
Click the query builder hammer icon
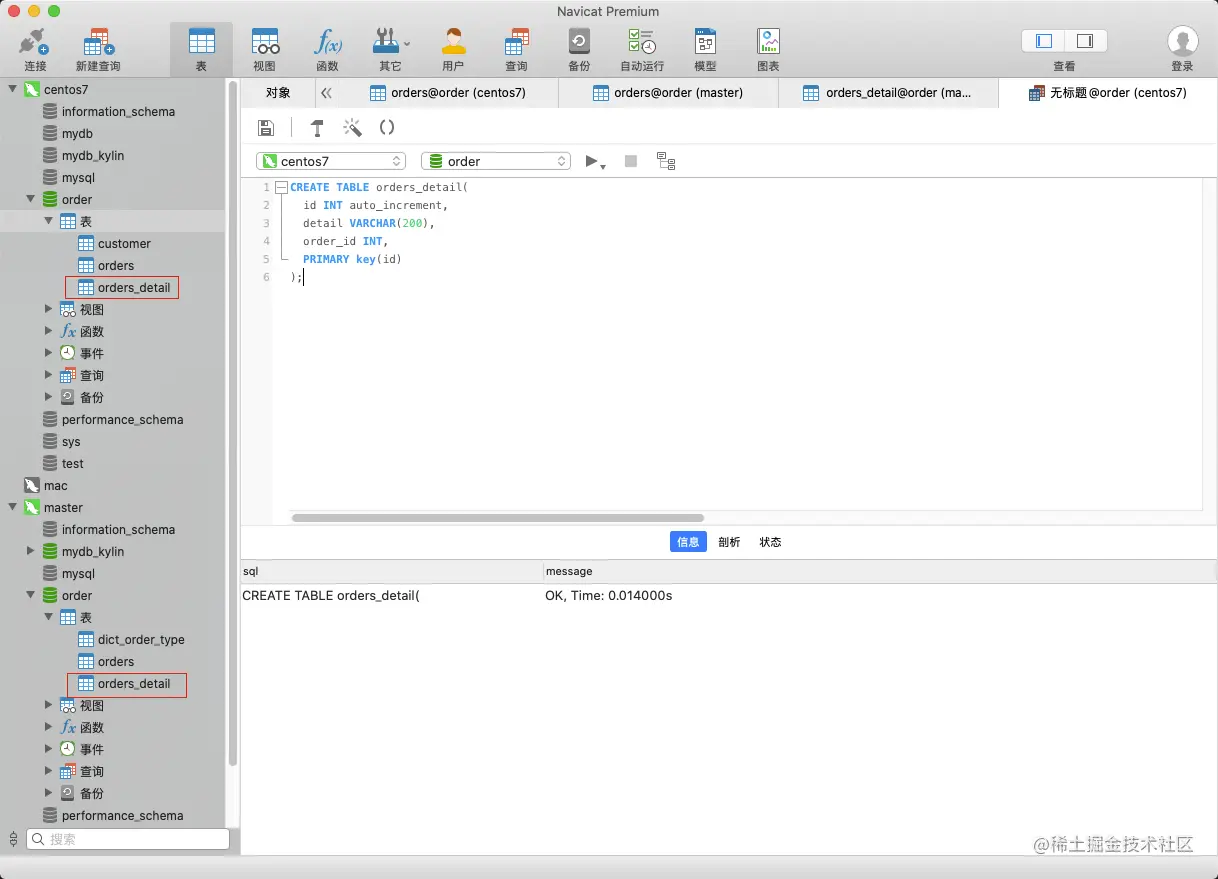point(317,127)
